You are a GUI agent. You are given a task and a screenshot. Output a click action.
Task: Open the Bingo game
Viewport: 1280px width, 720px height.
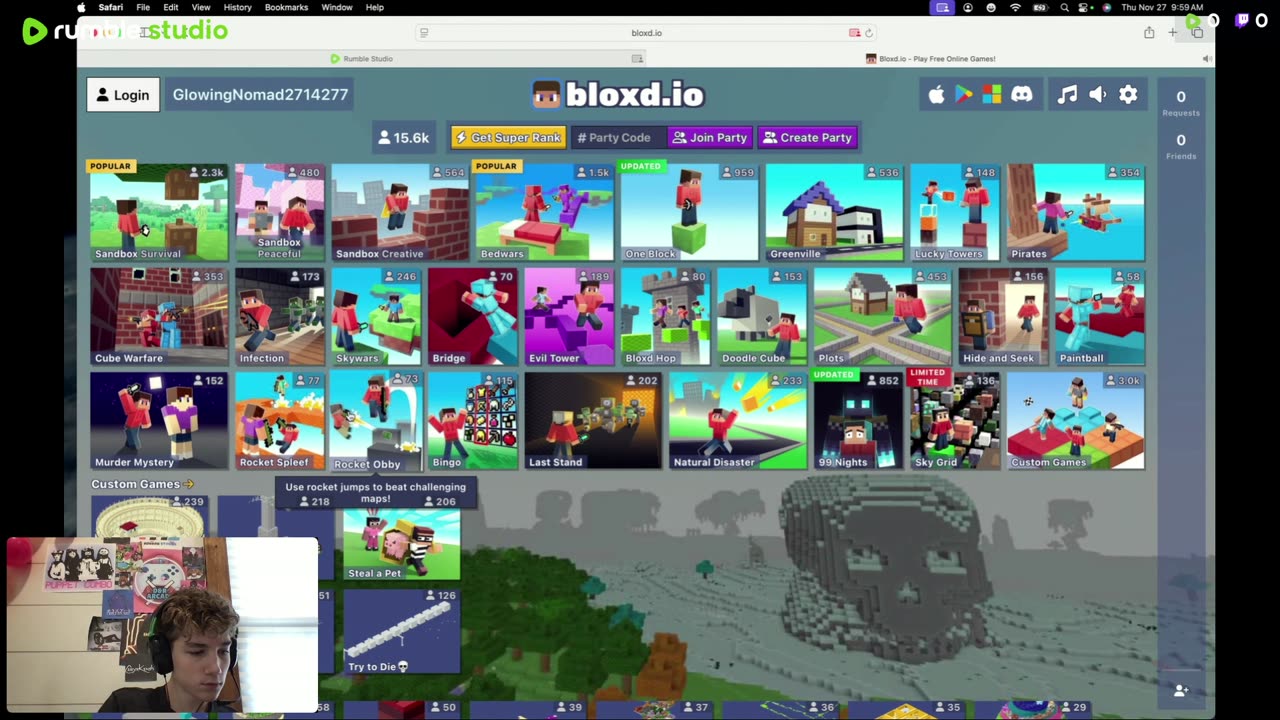pyautogui.click(x=472, y=421)
